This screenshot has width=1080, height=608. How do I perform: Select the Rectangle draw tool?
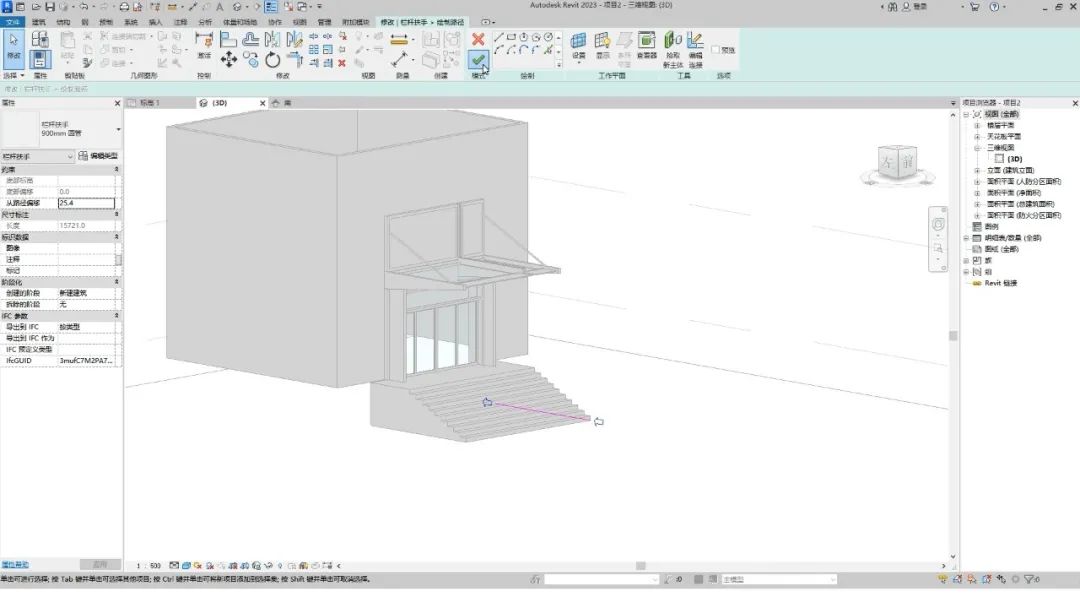pos(511,37)
